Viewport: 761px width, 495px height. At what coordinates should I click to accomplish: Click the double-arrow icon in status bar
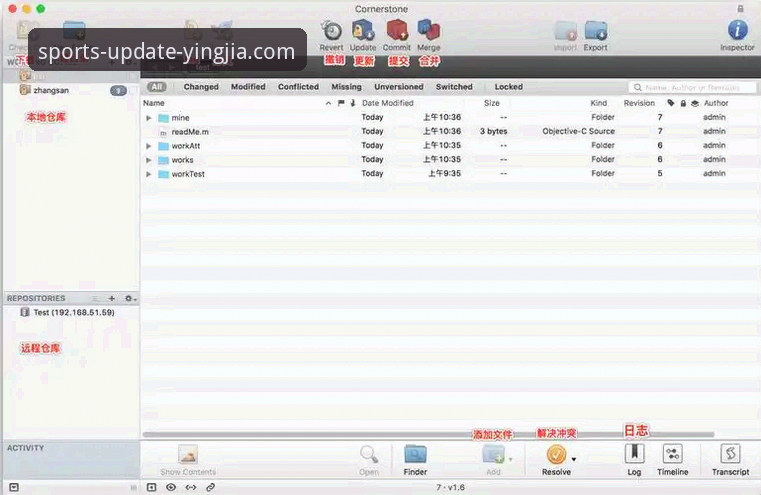coord(191,487)
